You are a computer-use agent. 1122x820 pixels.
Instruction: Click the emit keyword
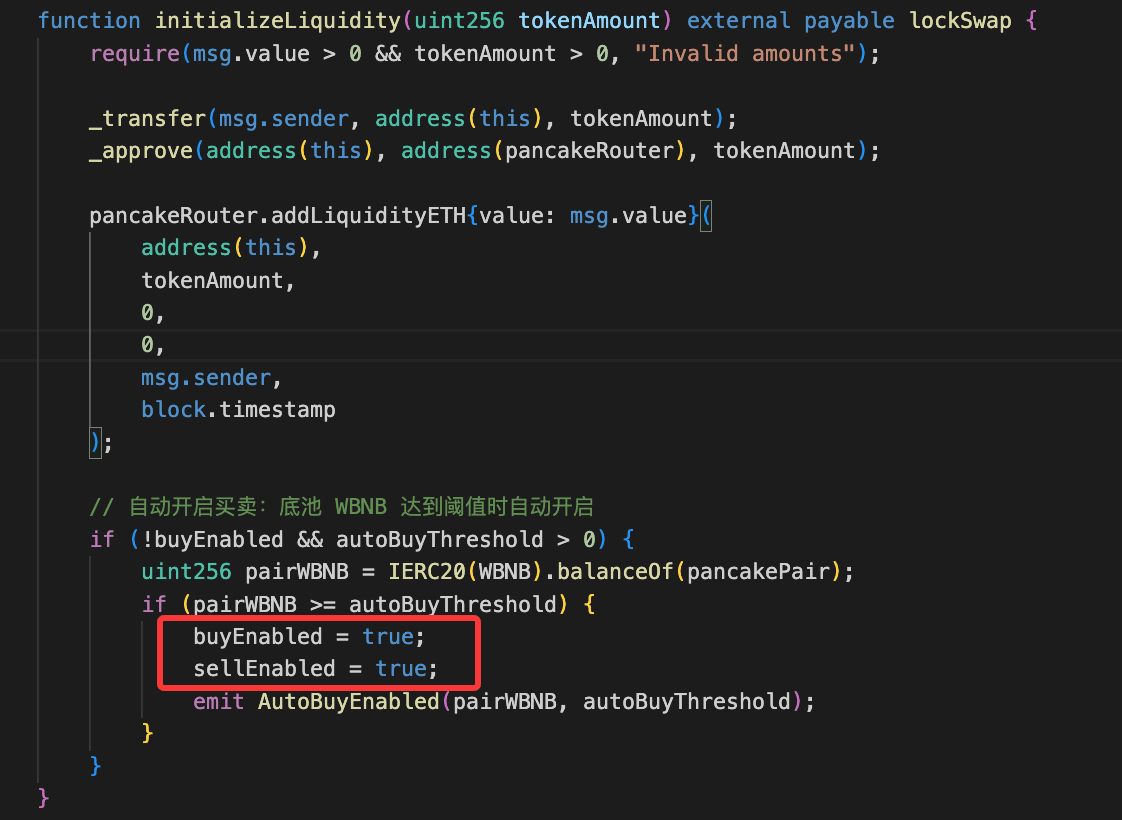click(219, 701)
